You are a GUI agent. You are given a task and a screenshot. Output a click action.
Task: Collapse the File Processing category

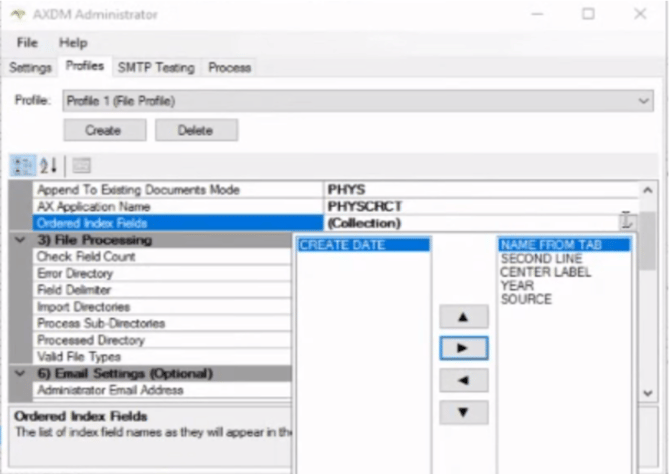pyautogui.click(x=20, y=240)
